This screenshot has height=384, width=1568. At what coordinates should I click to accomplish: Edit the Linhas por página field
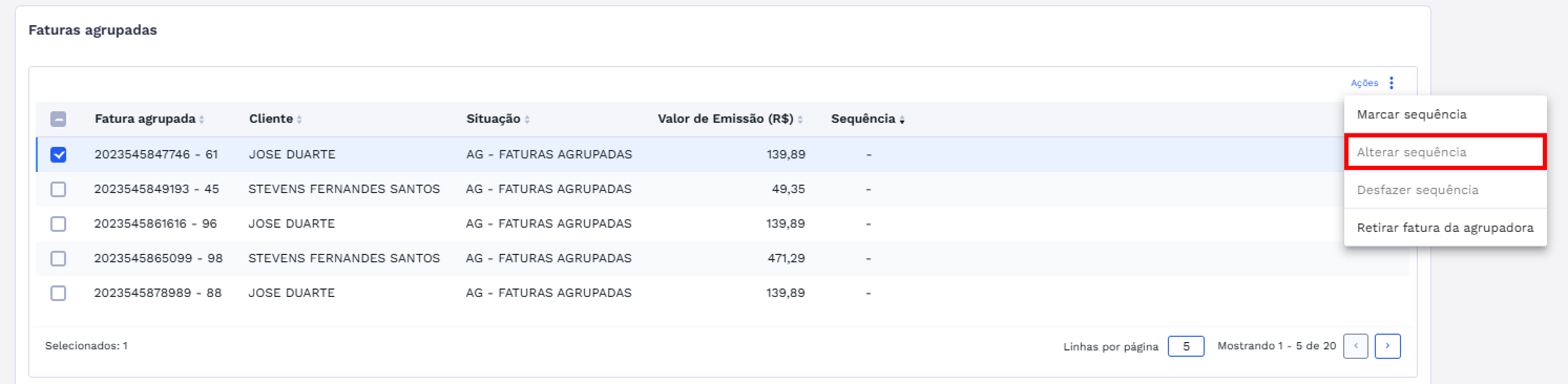pyautogui.click(x=1185, y=346)
